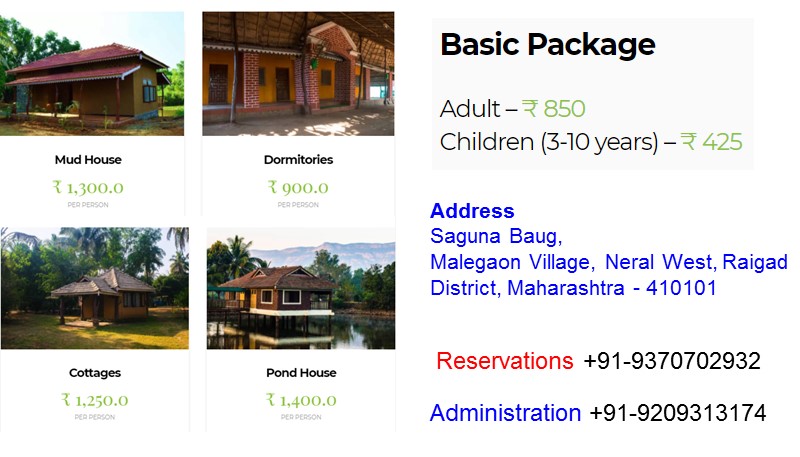Click the Administration phone number +91-9209313174
Screen dimensions: 800x457
point(678,413)
